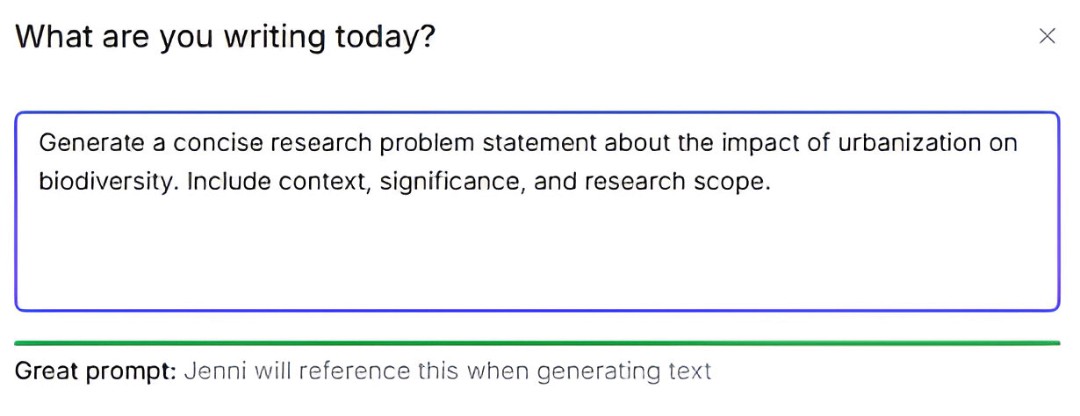Place cursor on word 'context' in prompt

[x=325, y=182]
